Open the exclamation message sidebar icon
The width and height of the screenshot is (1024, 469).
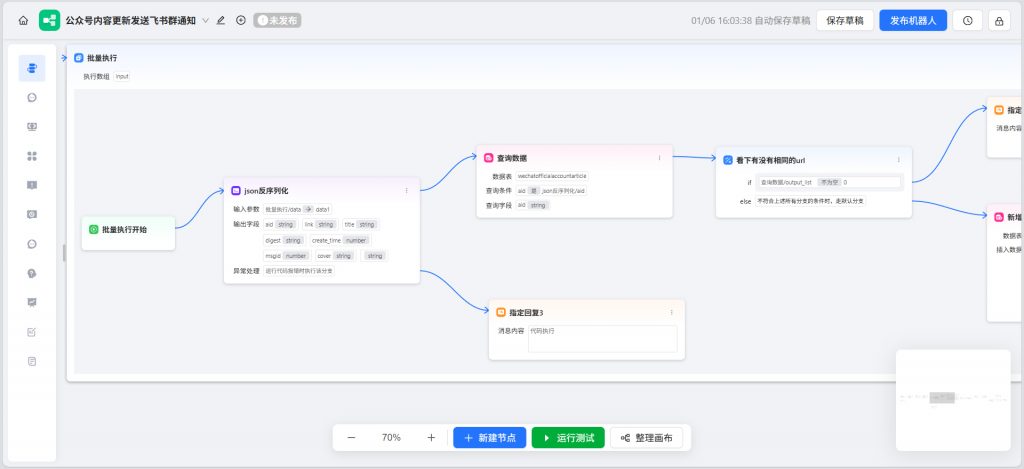tap(32, 185)
